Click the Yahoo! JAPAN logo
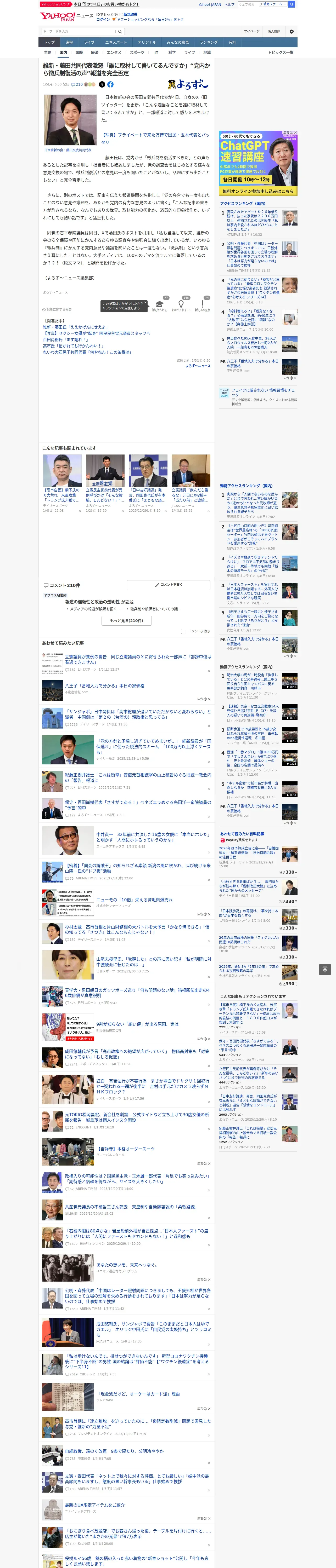 (x=58, y=16)
